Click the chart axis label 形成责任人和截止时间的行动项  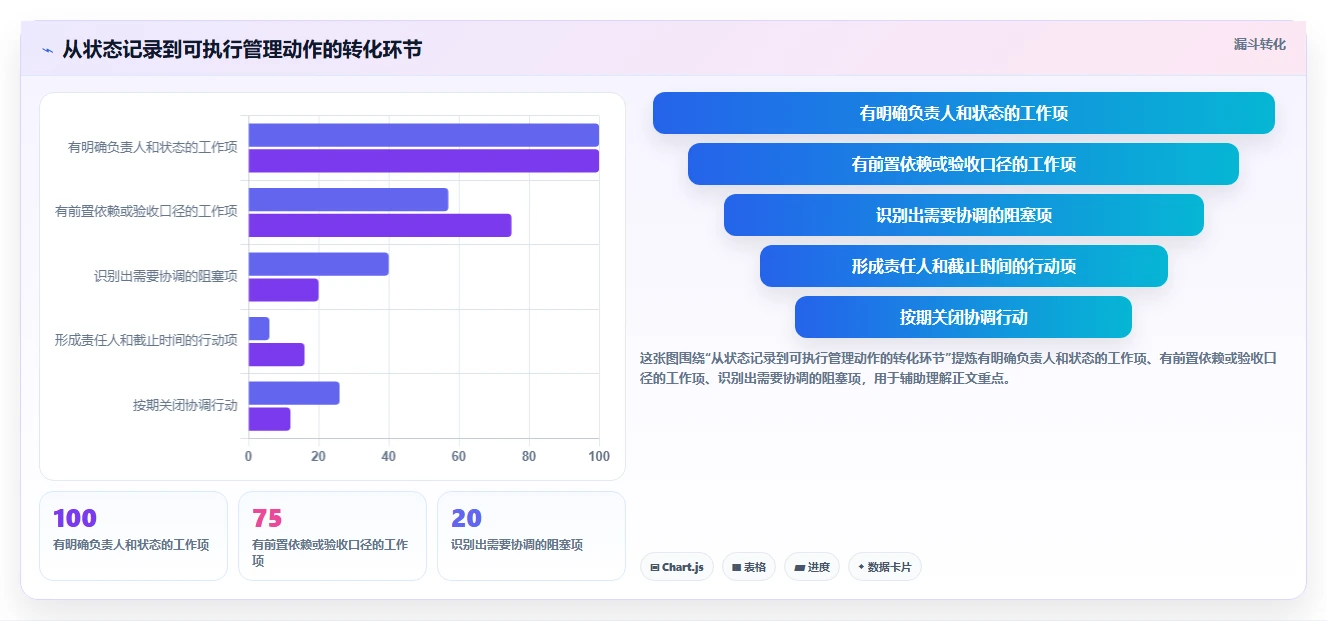[146, 341]
